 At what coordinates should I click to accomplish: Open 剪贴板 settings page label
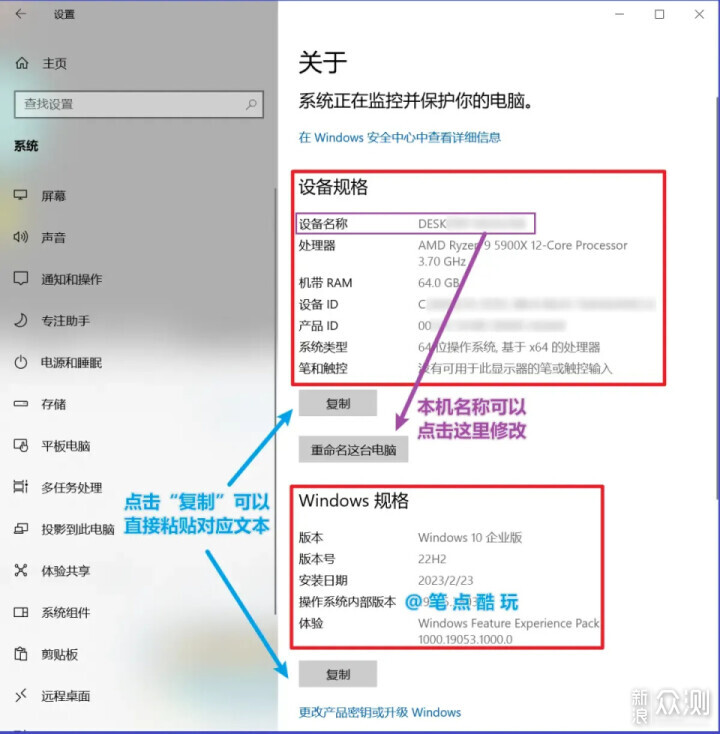point(59,654)
